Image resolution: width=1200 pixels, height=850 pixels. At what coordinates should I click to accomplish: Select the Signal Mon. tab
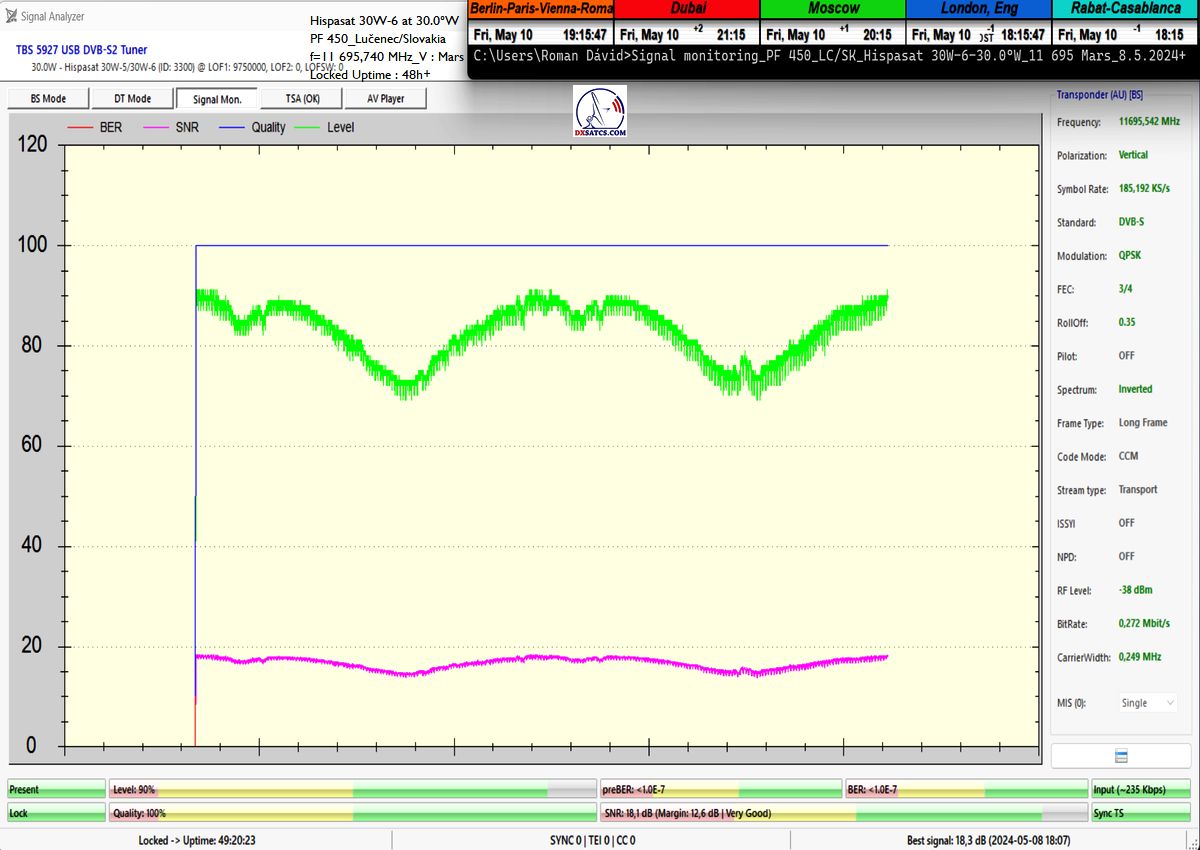(217, 99)
